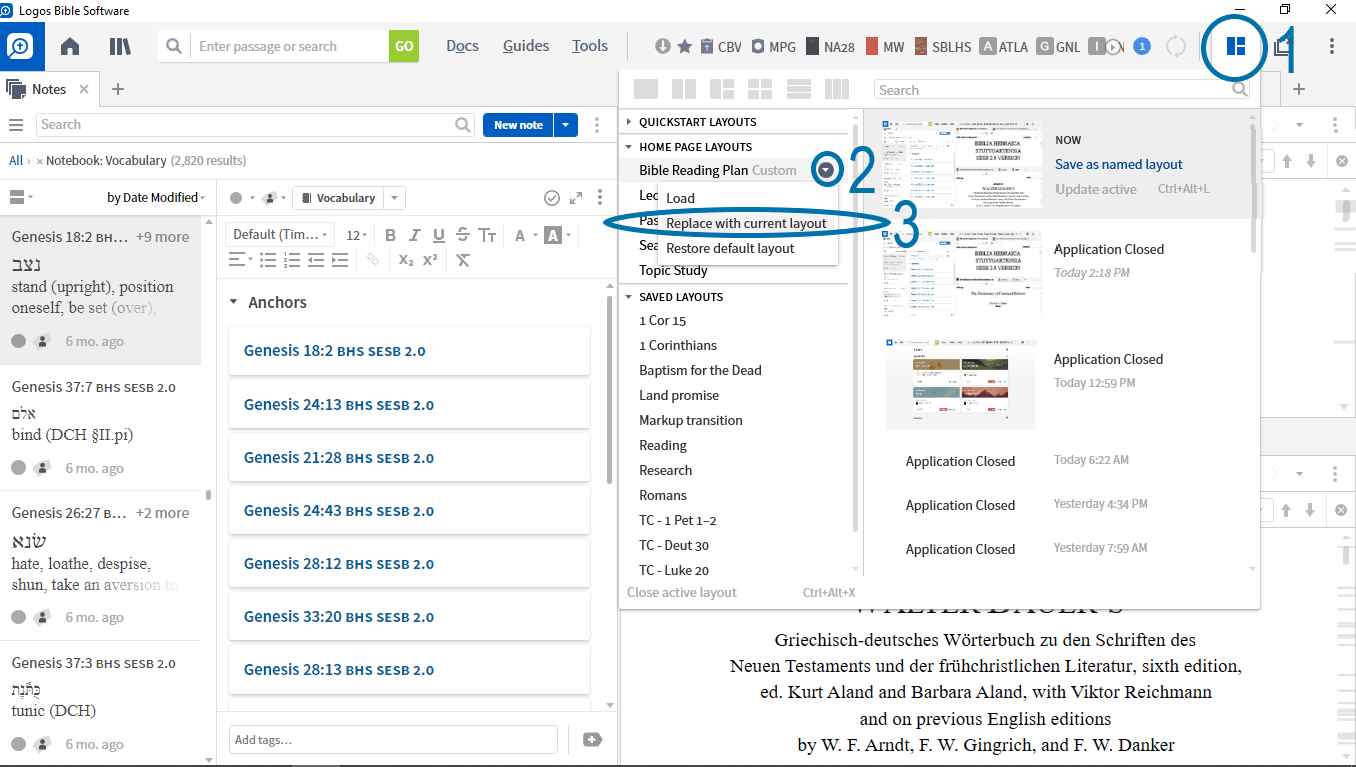Open the Guides menu
This screenshot has height=767, width=1356.
526,46
